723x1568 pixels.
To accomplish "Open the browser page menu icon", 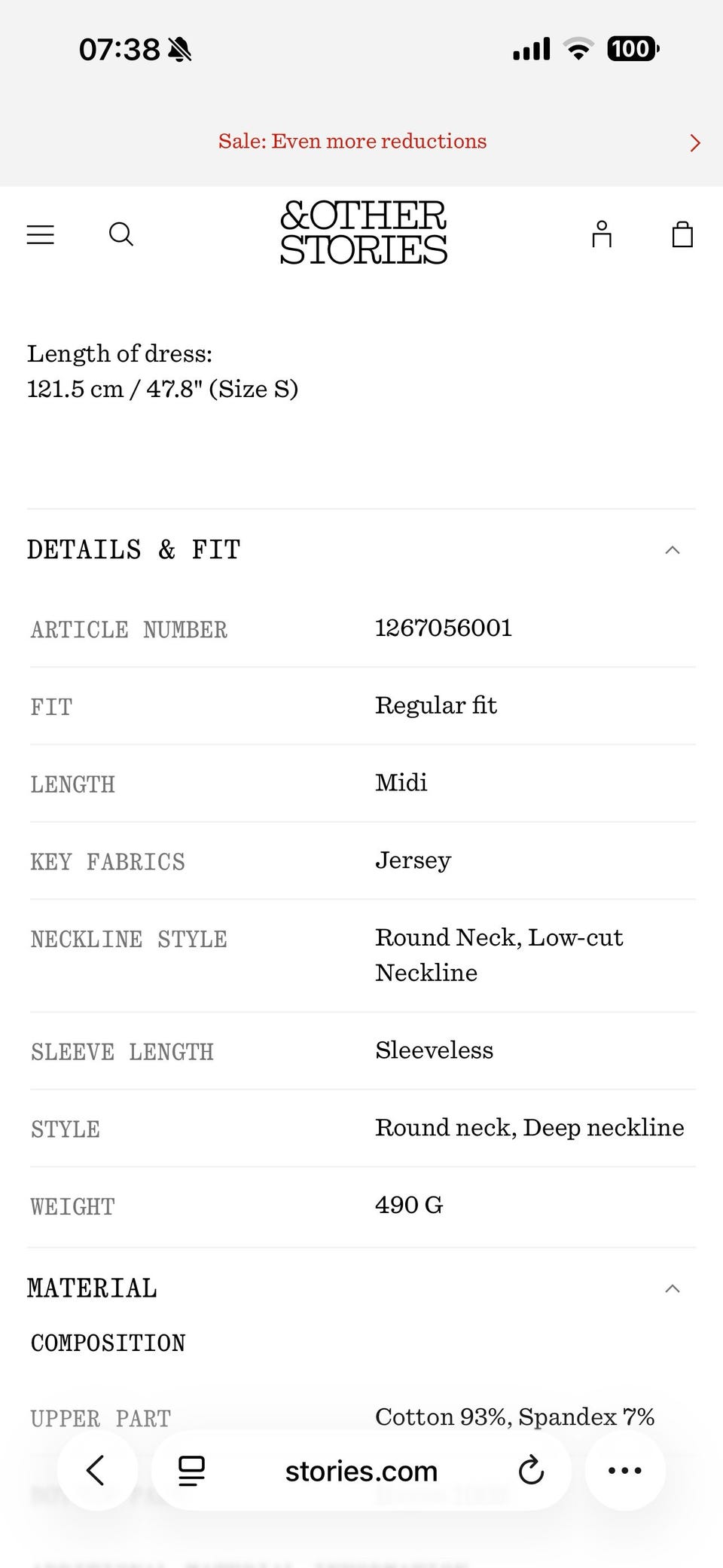I will click(x=191, y=1470).
